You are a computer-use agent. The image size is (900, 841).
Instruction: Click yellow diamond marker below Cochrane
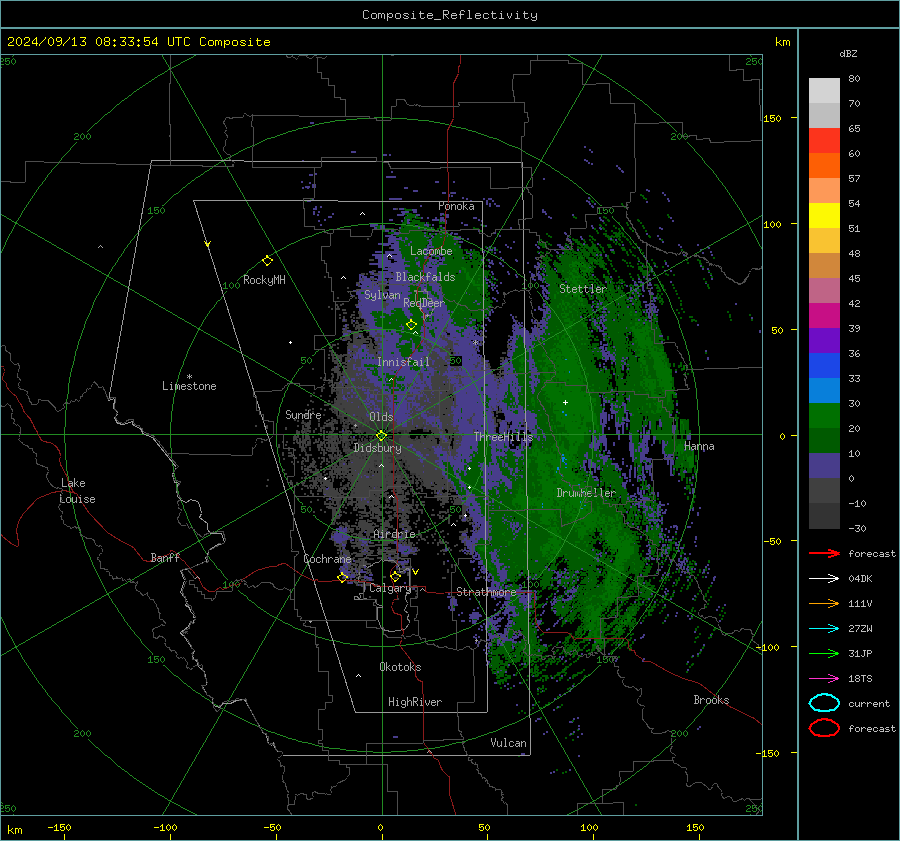click(342, 578)
